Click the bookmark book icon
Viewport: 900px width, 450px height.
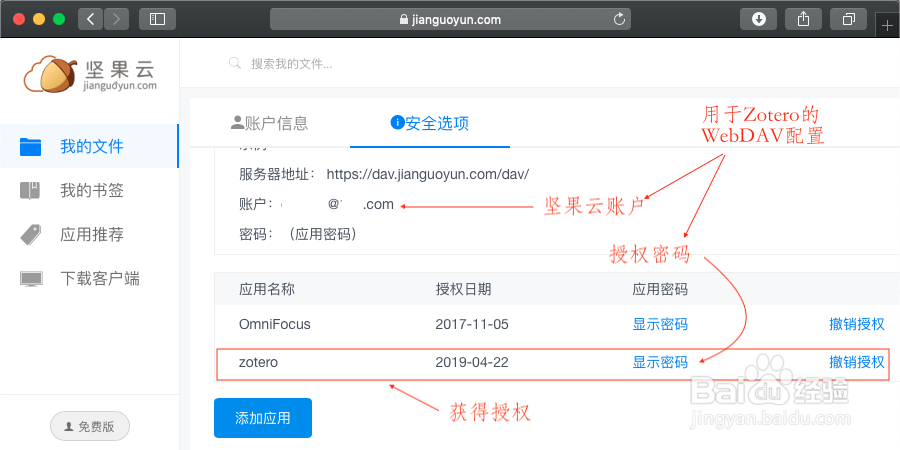30,191
